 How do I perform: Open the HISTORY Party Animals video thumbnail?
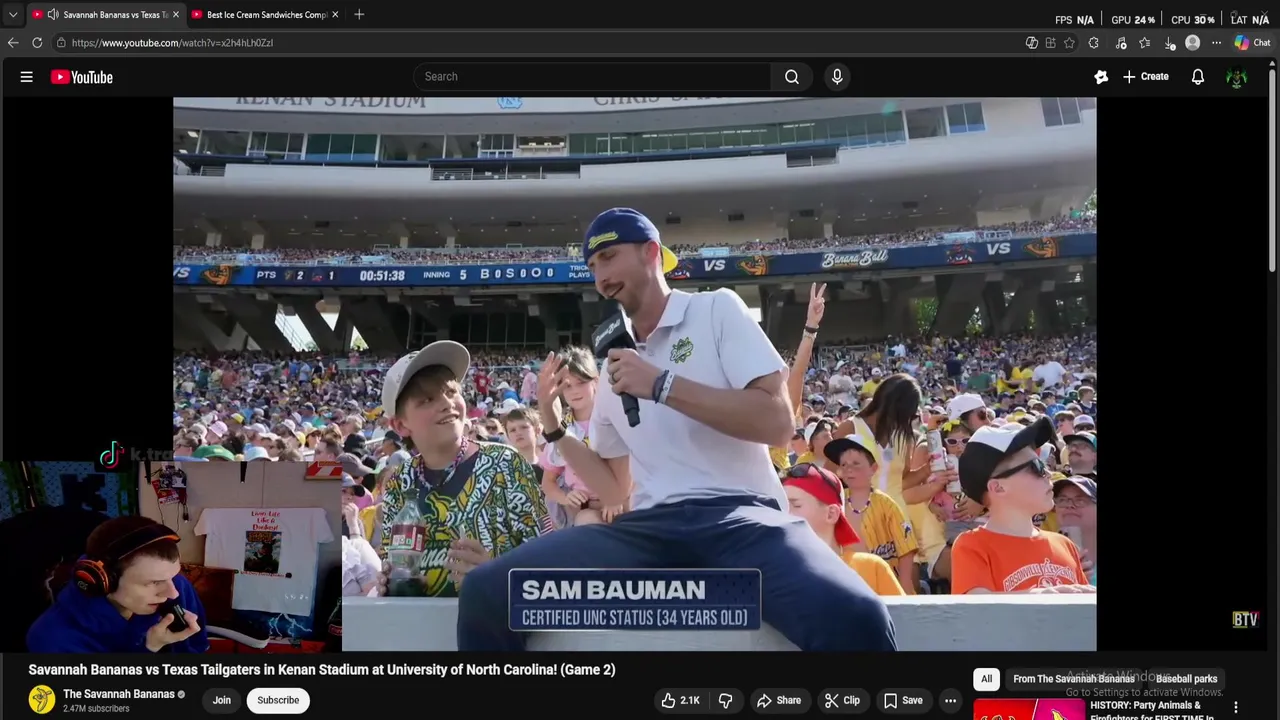pos(1029,710)
